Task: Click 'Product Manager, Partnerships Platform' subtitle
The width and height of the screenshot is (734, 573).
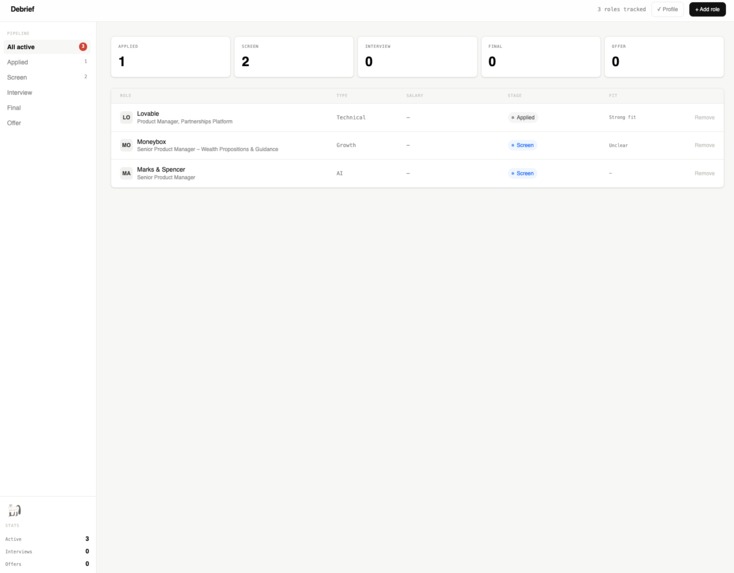Action: pyautogui.click(x=184, y=122)
